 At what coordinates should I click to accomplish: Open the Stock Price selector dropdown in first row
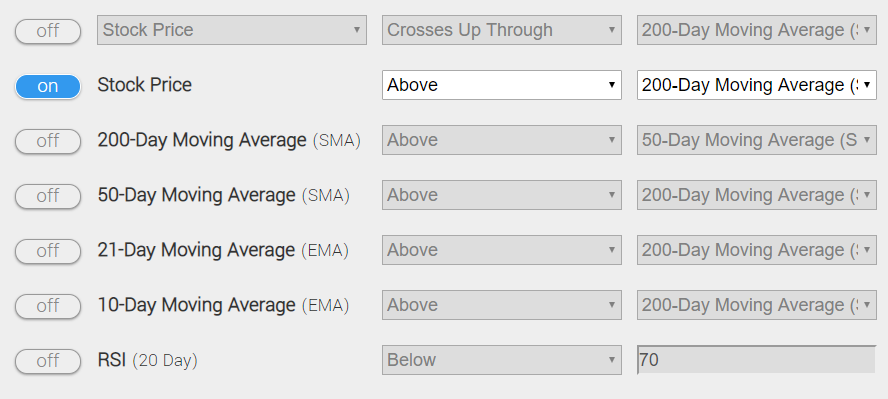click(x=232, y=30)
